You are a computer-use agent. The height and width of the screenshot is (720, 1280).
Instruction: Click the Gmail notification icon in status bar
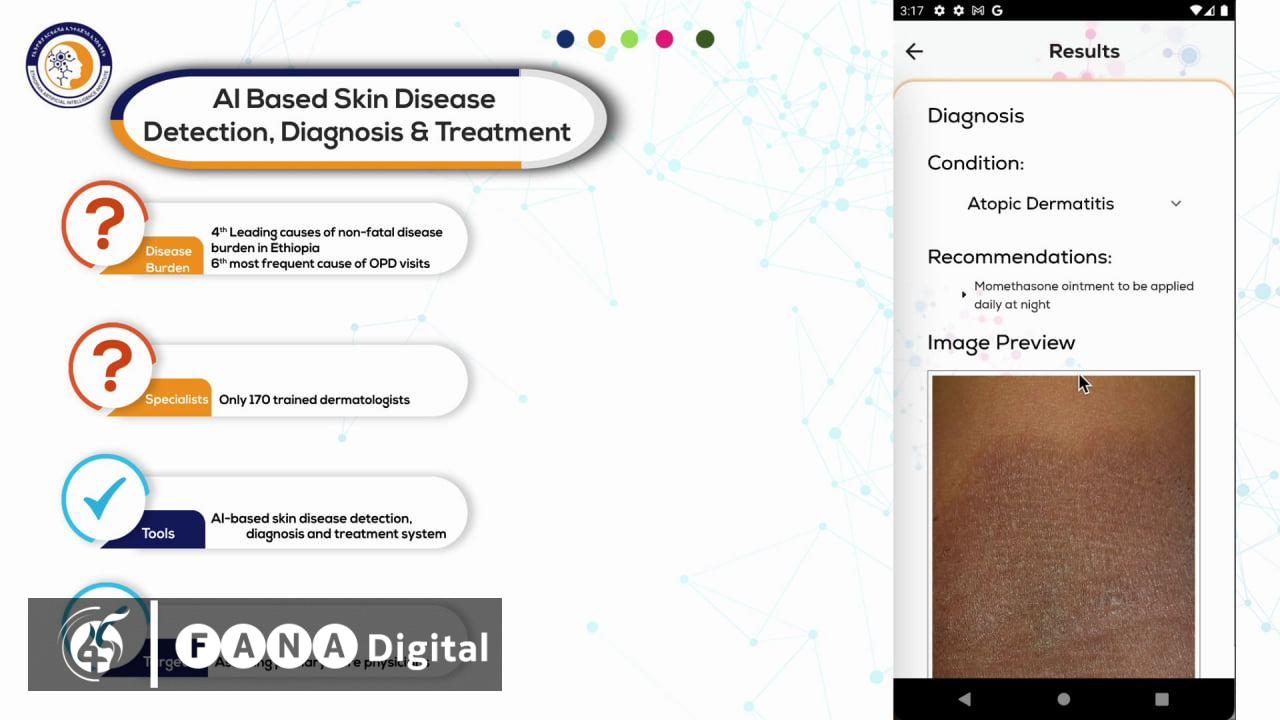pos(978,11)
